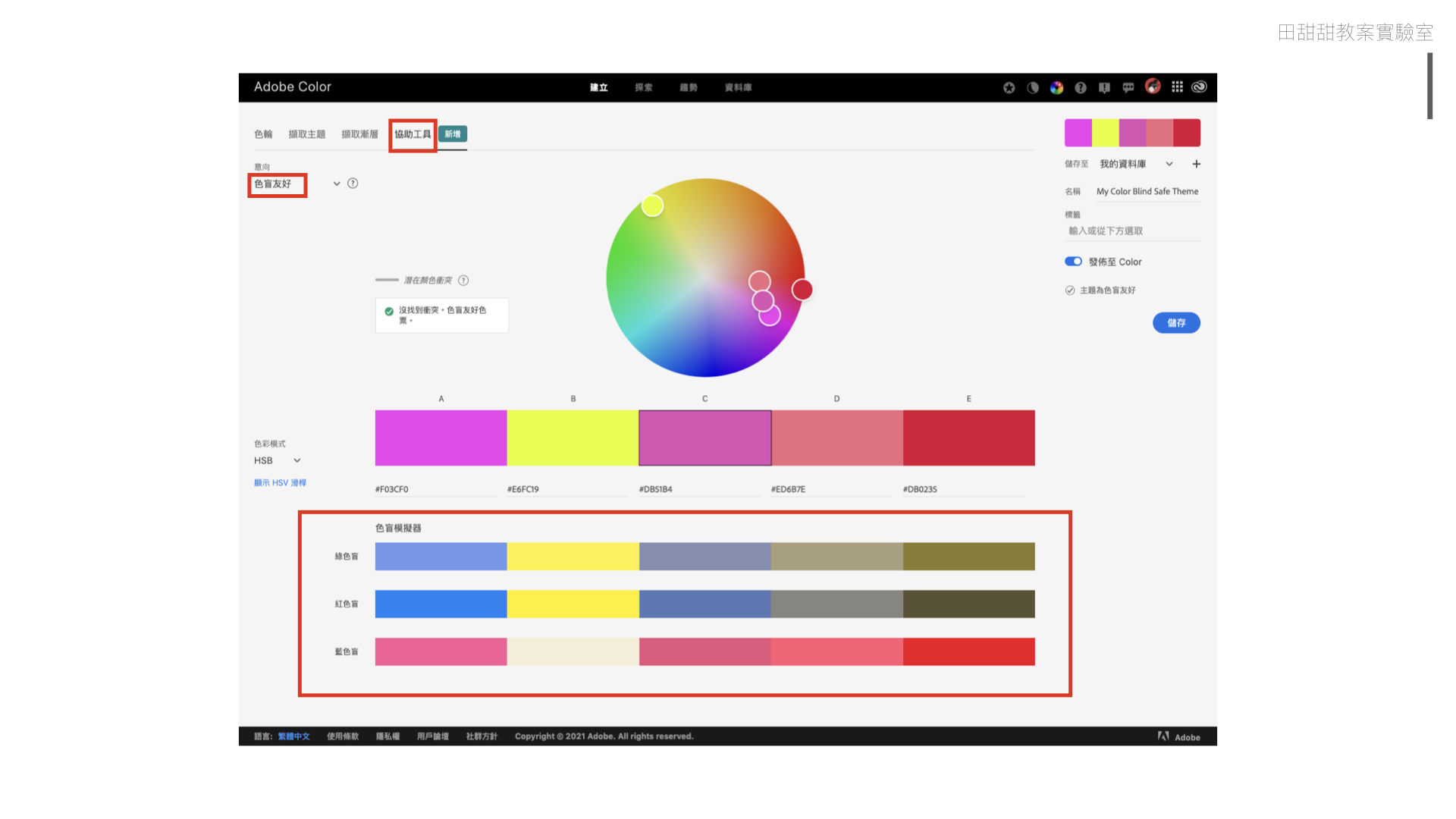
Task: Click the star icon in top bar
Action: (1009, 88)
